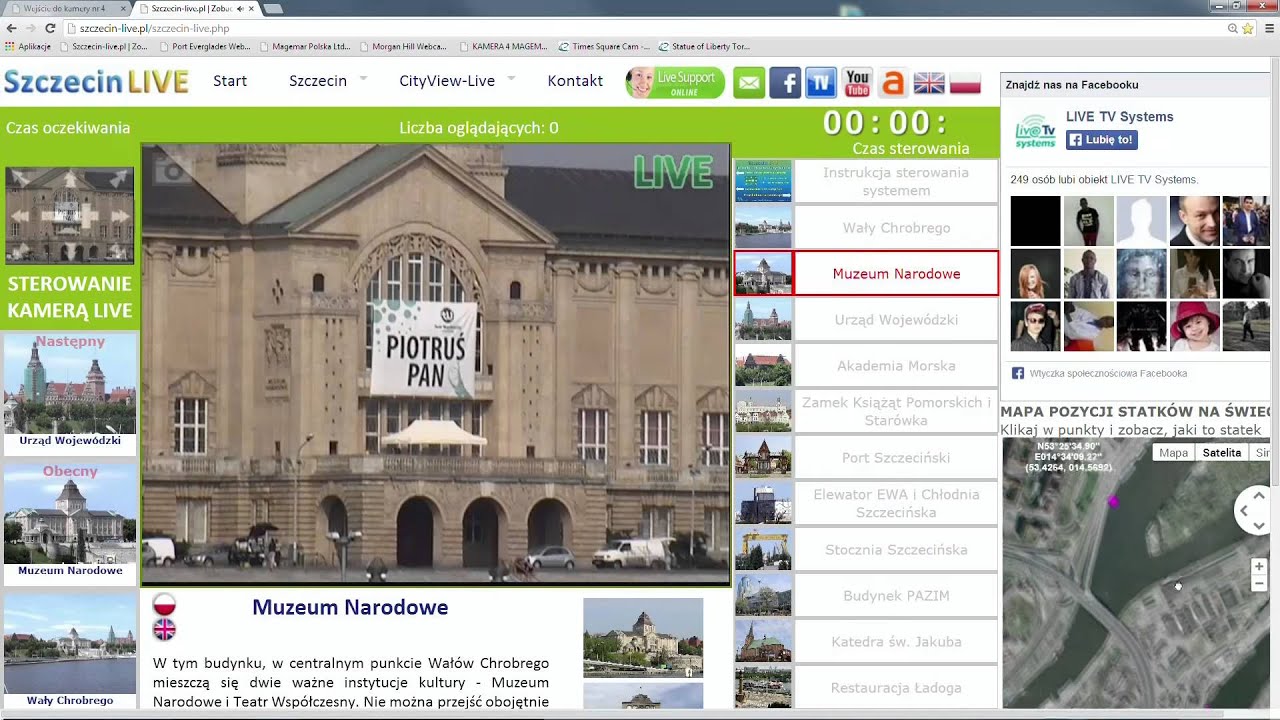Select the Urząd Wojewódzki camera view
This screenshot has height=720, width=1280.
tap(896, 319)
